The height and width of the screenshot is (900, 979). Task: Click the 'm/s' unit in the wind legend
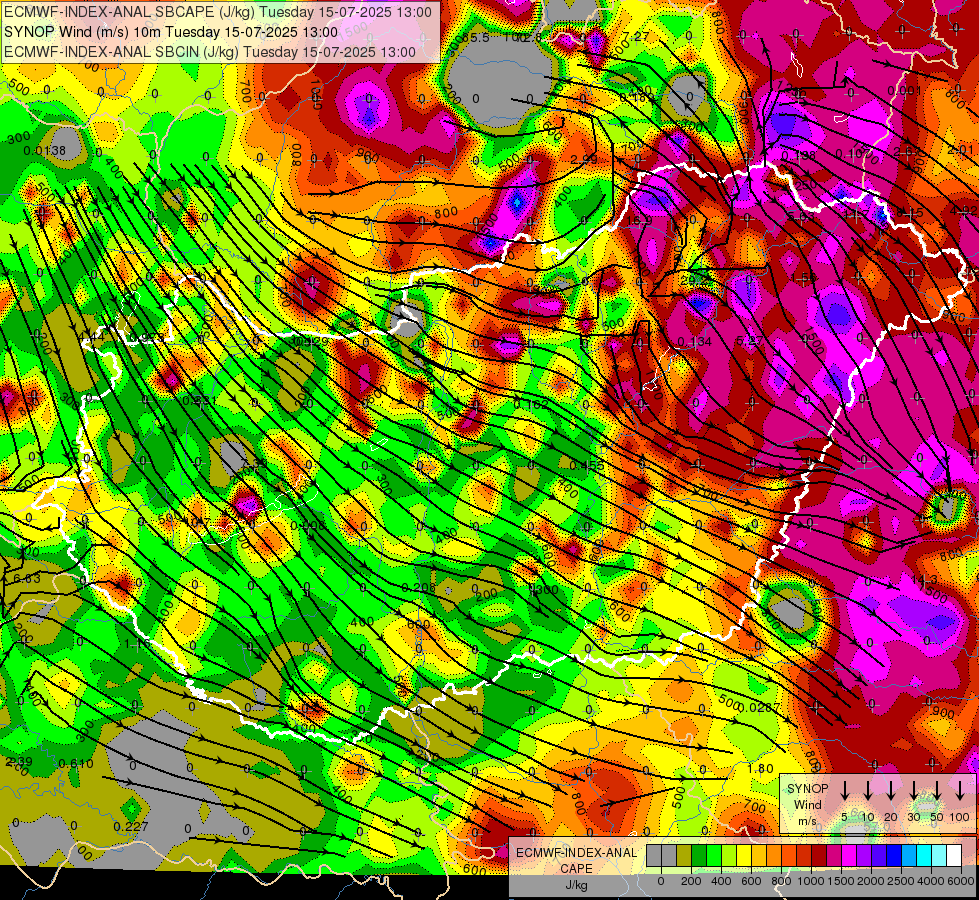click(x=807, y=821)
